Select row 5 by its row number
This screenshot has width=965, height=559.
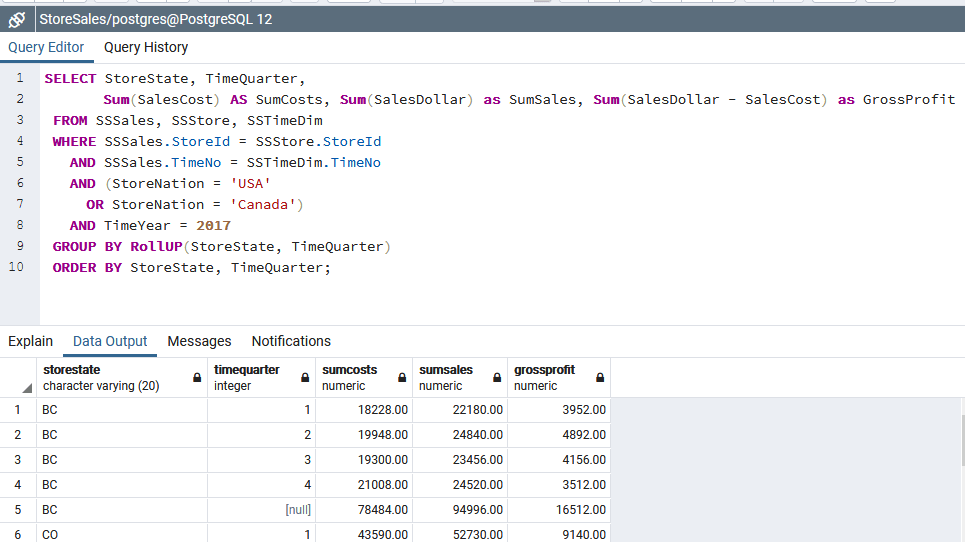coord(17,509)
